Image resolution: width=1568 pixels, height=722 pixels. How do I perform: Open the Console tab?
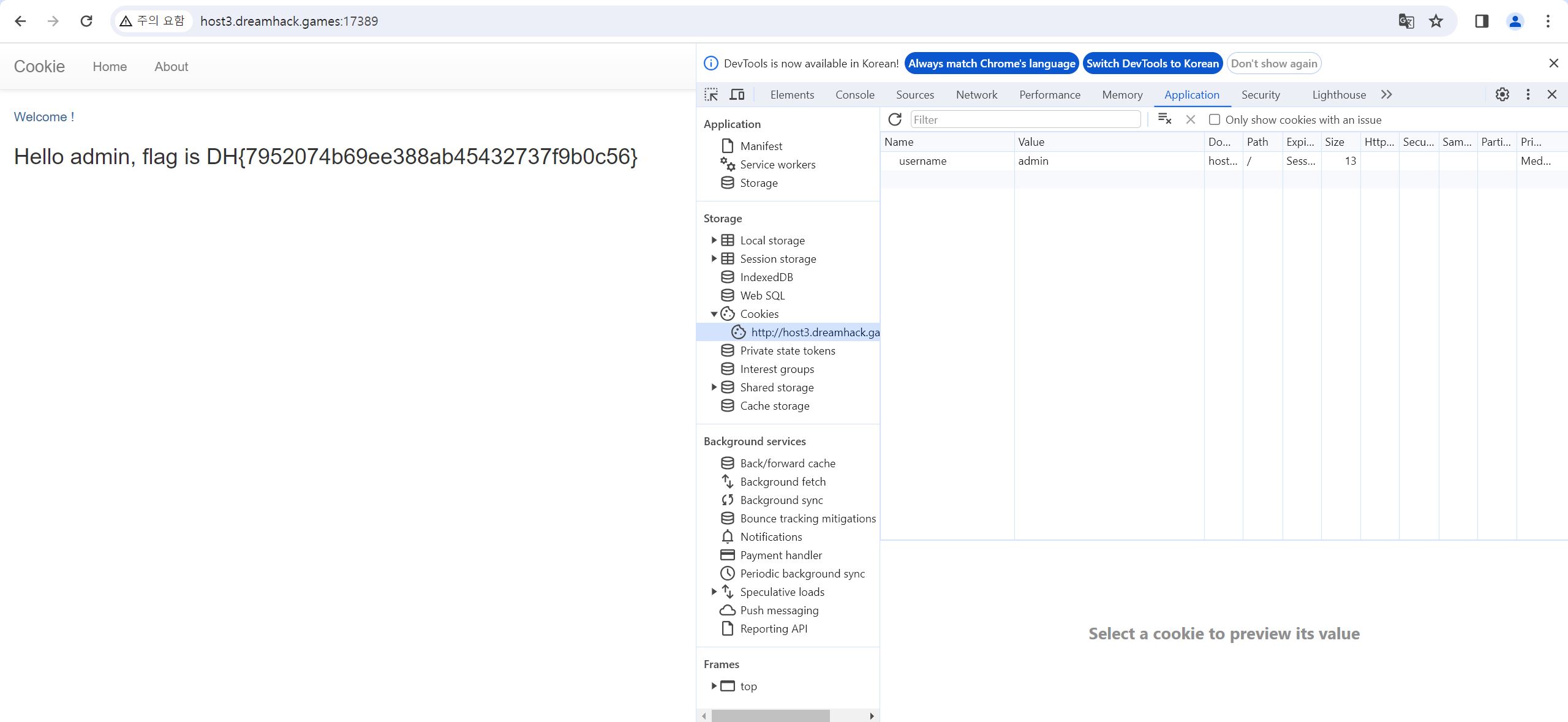[854, 95]
